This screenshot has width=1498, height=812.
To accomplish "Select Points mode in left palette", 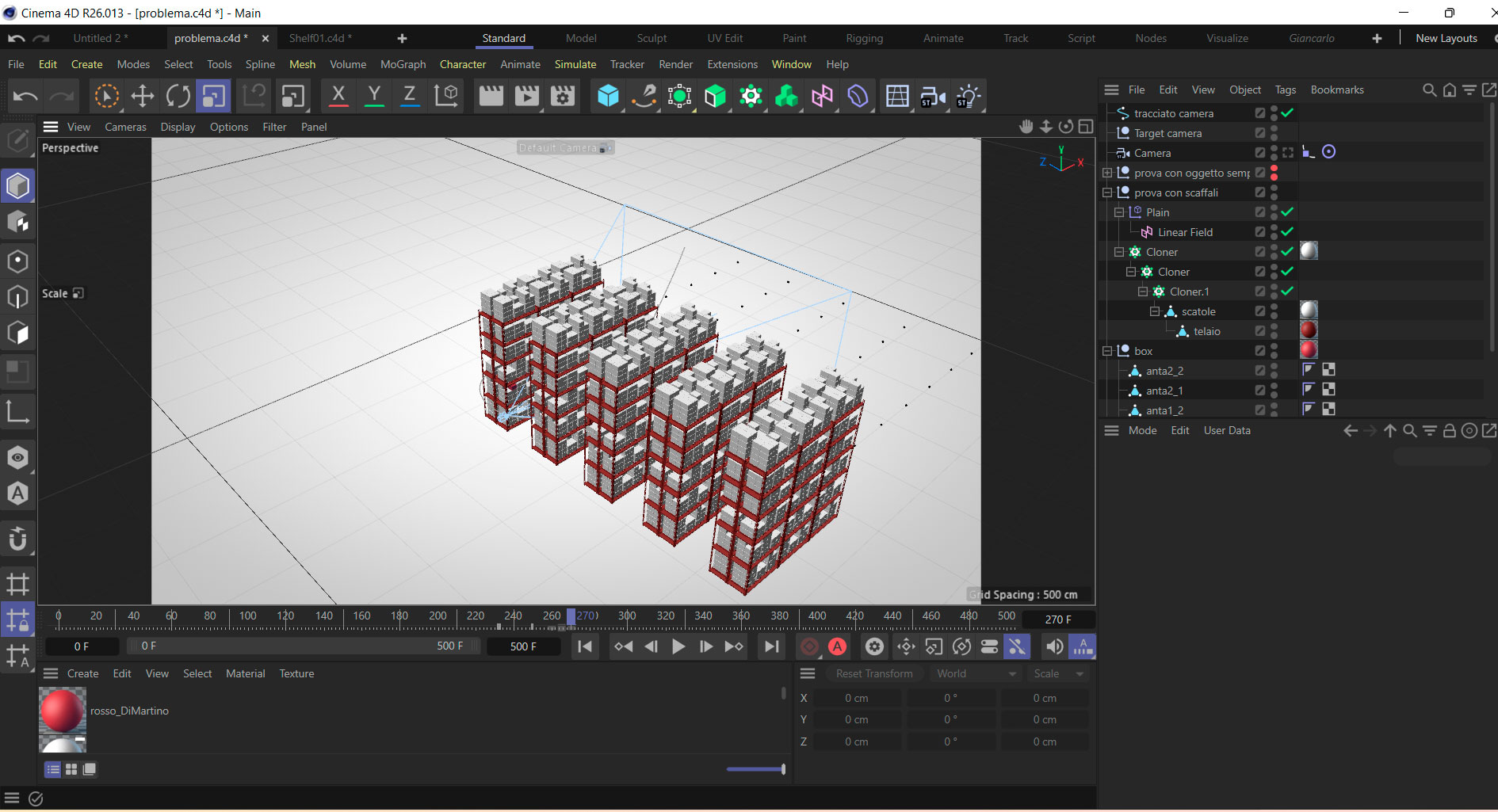I will pyautogui.click(x=18, y=261).
